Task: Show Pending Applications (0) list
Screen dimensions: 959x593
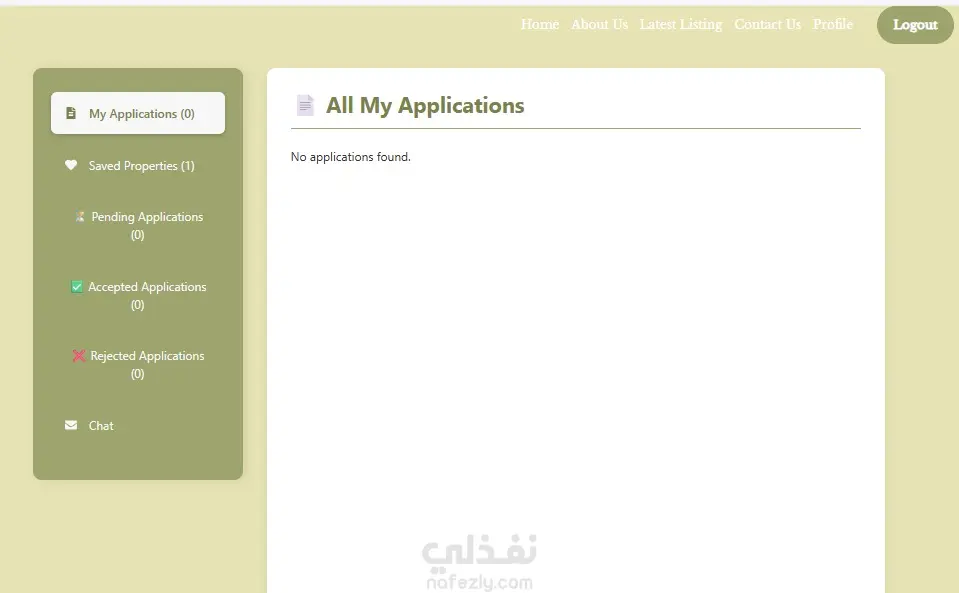Action: [x=138, y=226]
